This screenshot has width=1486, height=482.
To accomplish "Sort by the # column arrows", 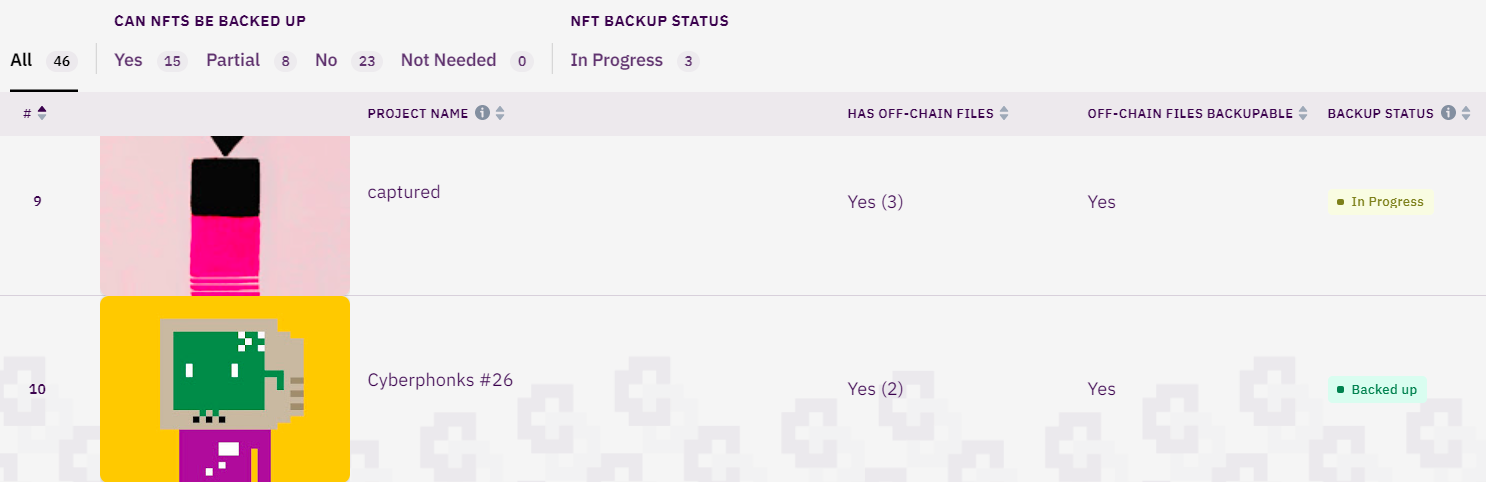I will [42, 114].
